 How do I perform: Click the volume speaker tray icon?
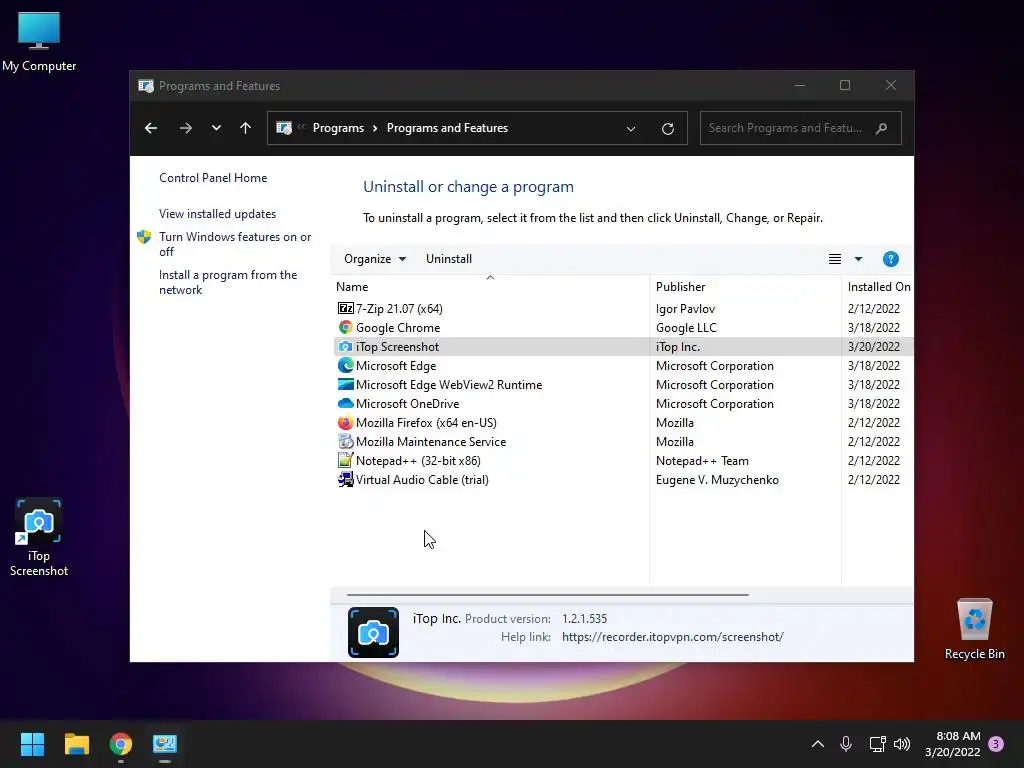902,744
